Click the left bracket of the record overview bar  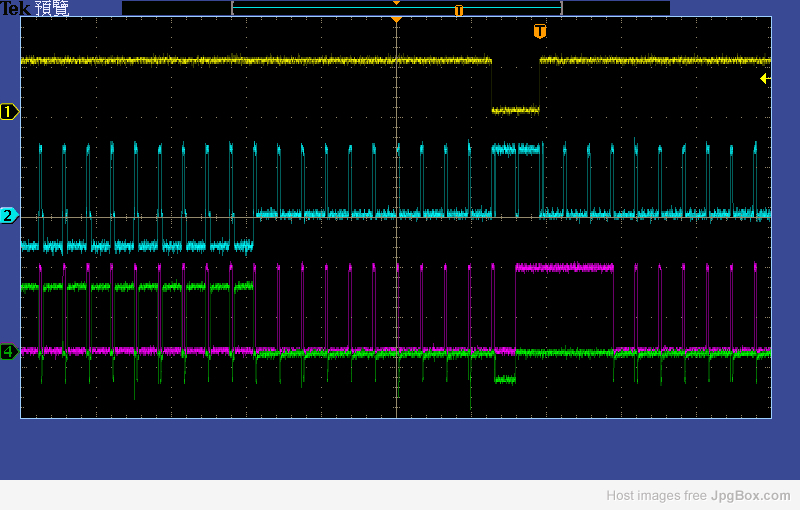point(233,8)
